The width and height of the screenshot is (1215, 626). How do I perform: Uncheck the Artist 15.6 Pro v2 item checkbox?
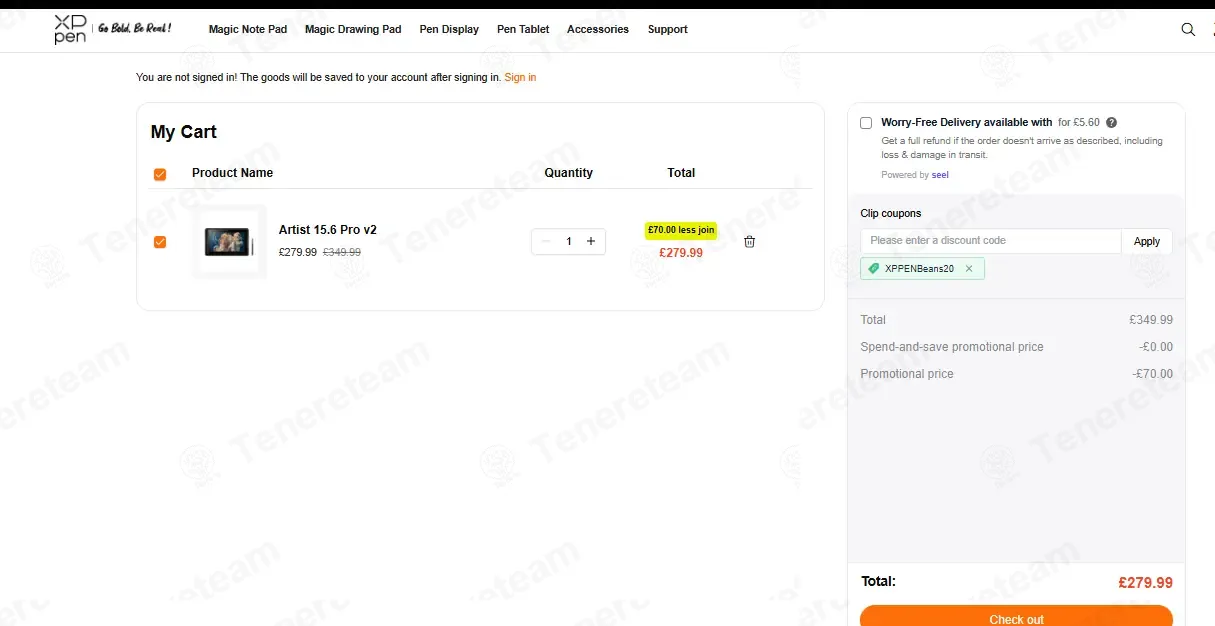pyautogui.click(x=160, y=242)
